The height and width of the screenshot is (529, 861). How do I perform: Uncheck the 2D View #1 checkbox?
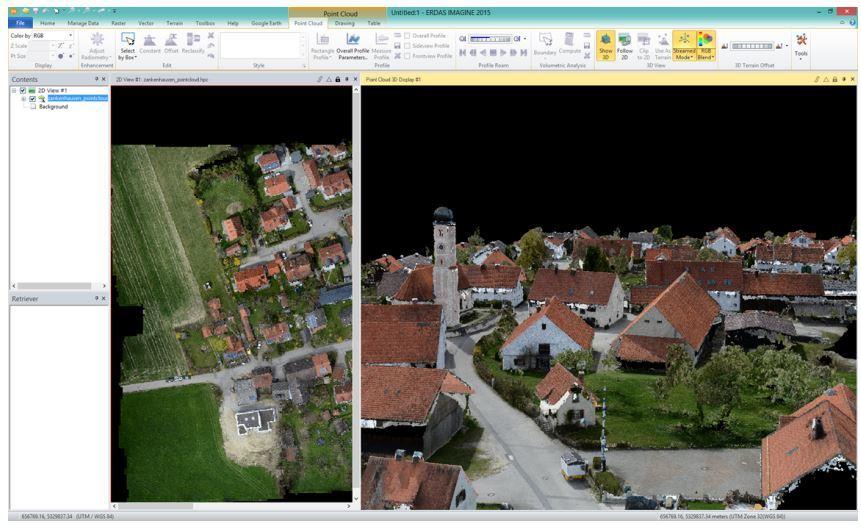point(23,90)
